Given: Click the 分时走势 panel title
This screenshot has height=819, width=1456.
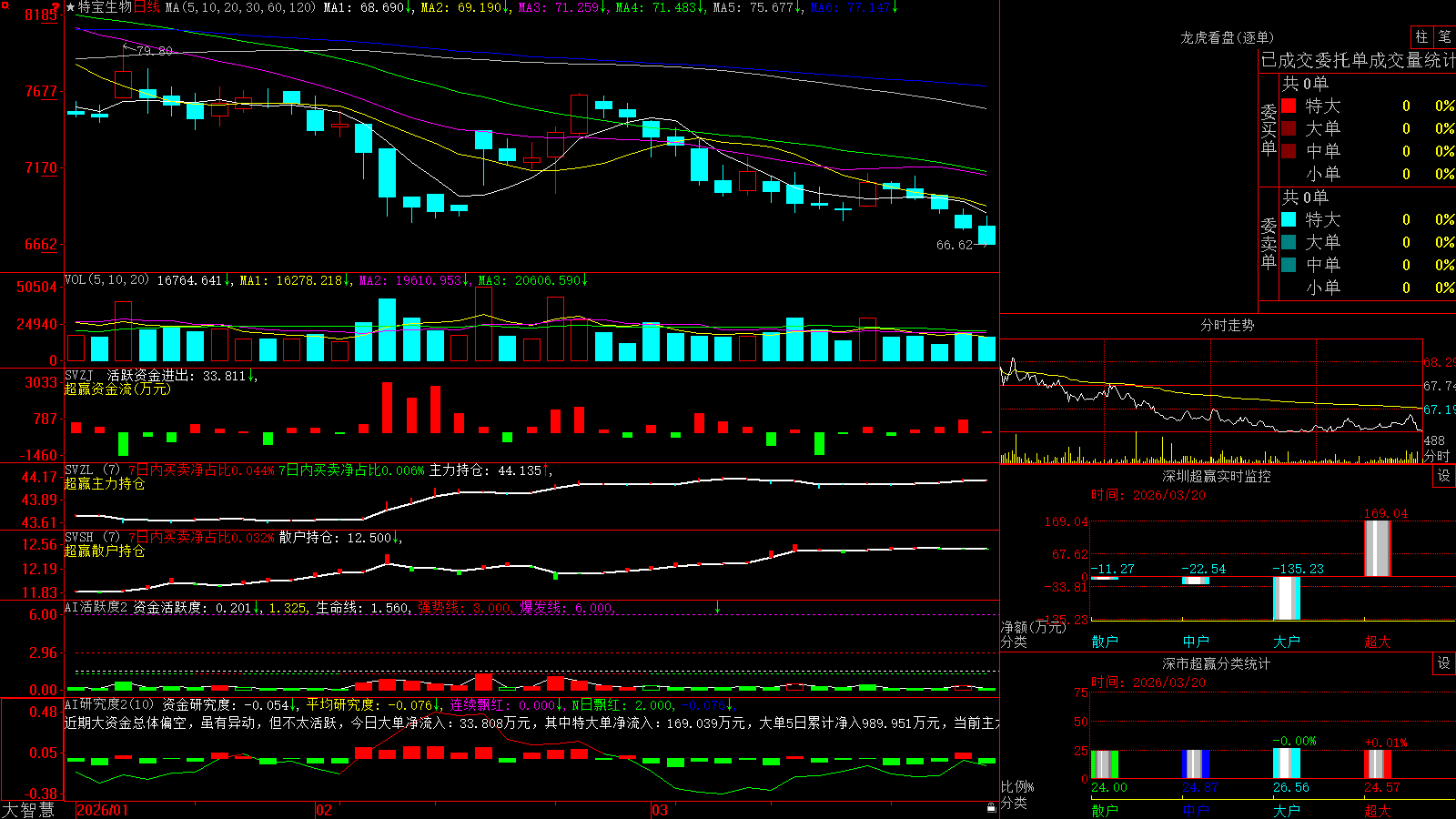Looking at the screenshot, I should [1227, 325].
